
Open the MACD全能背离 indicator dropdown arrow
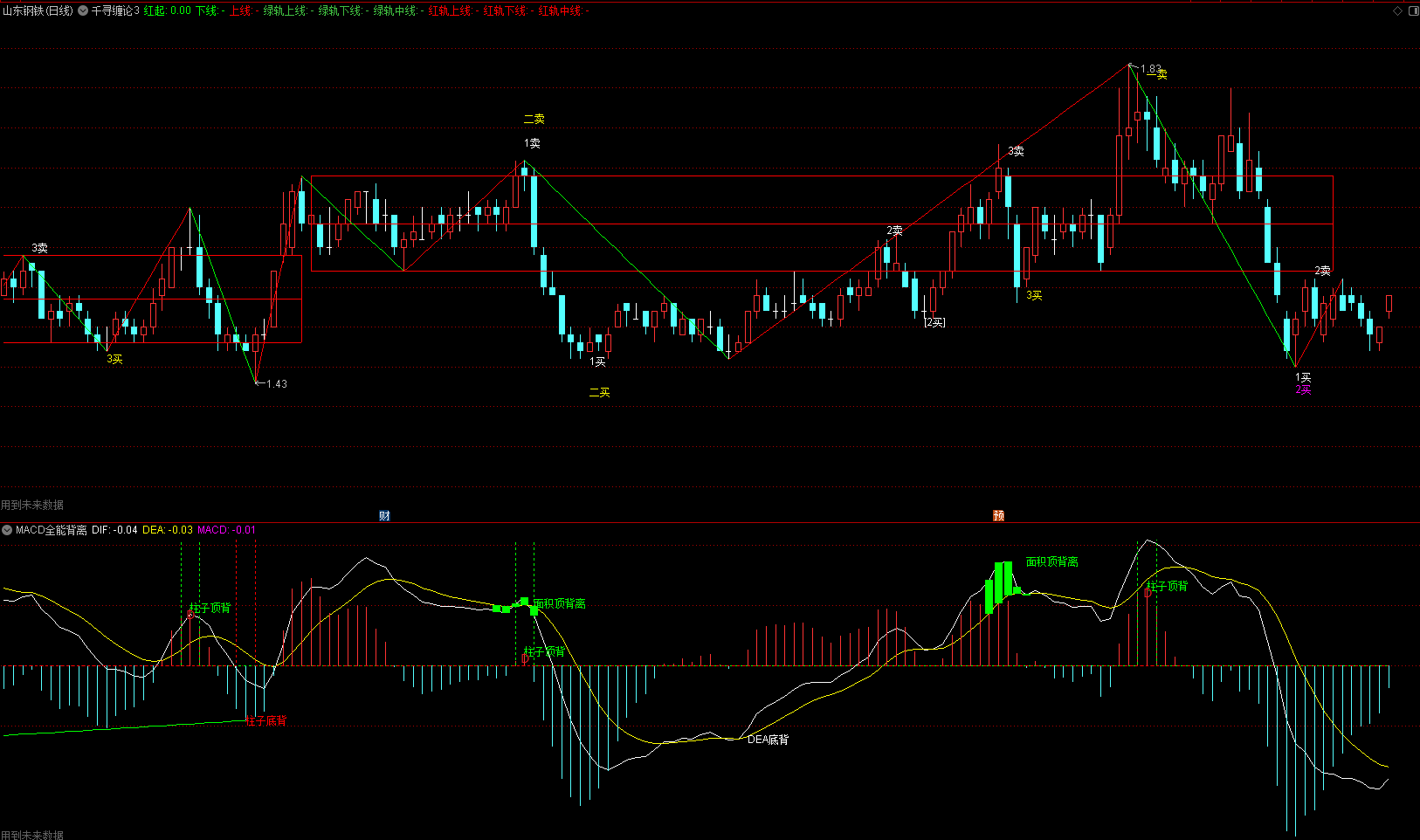[7, 530]
